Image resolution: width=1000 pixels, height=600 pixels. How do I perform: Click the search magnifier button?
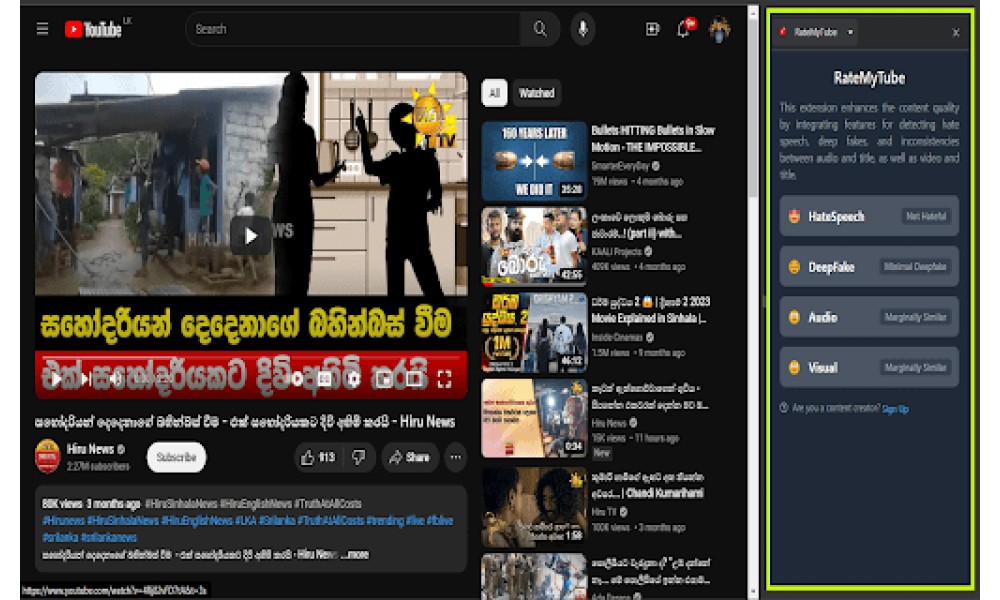pos(540,29)
